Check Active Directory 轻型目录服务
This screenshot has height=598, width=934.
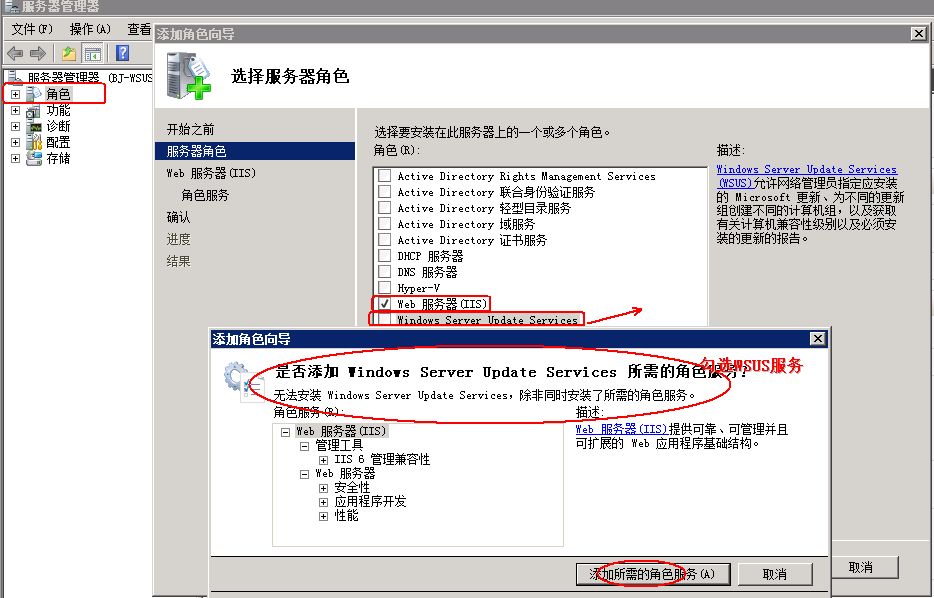(x=385, y=208)
